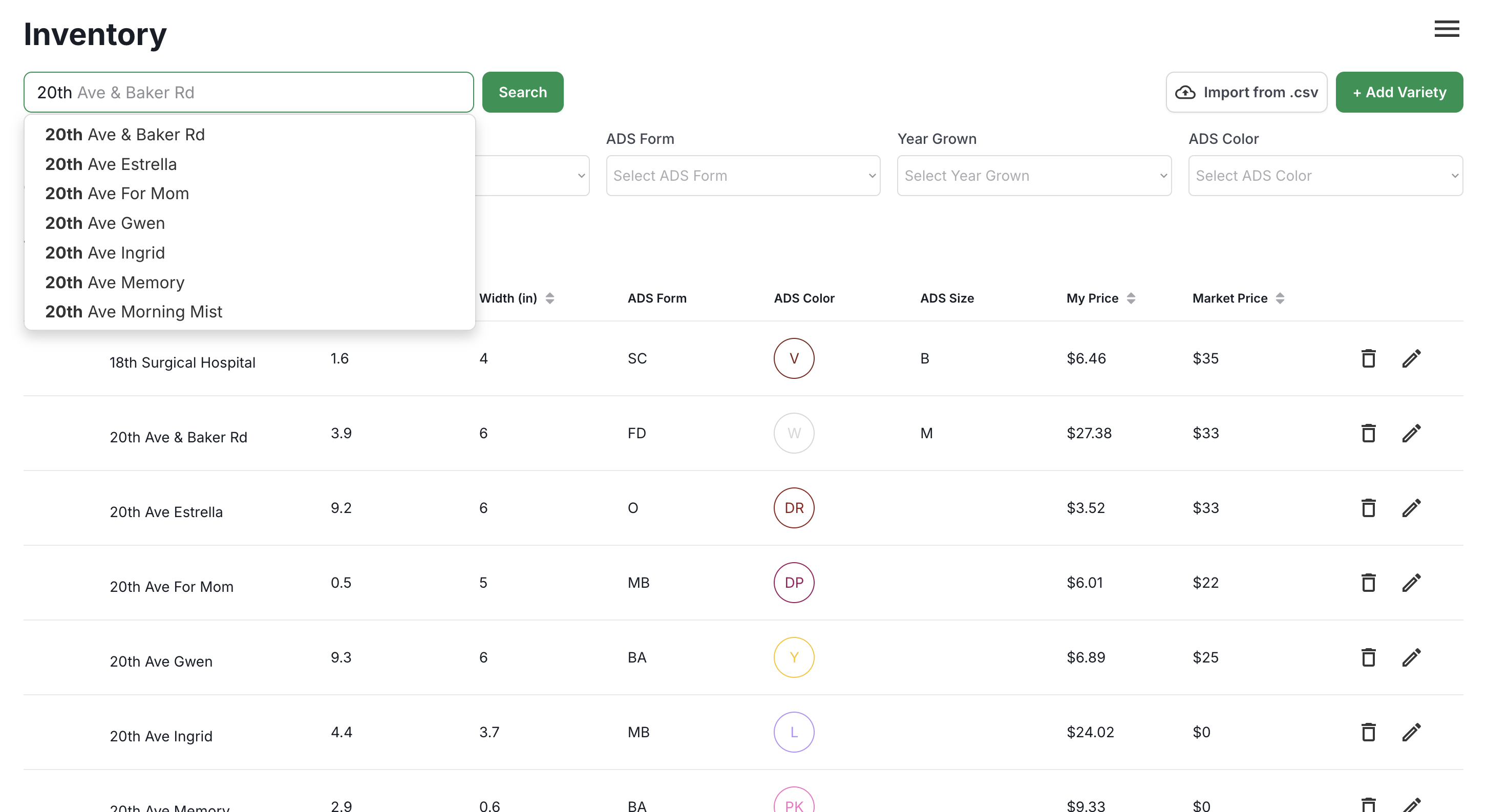This screenshot has width=1487, height=812.
Task: Sort table by My Price
Action: (x=1131, y=298)
